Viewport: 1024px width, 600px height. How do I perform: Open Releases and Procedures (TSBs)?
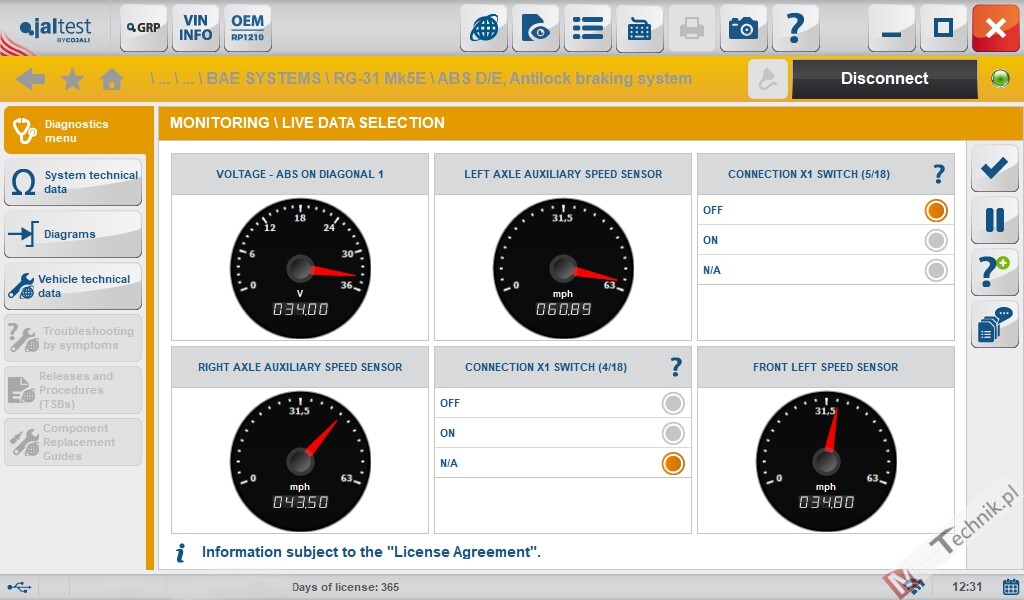click(x=73, y=390)
